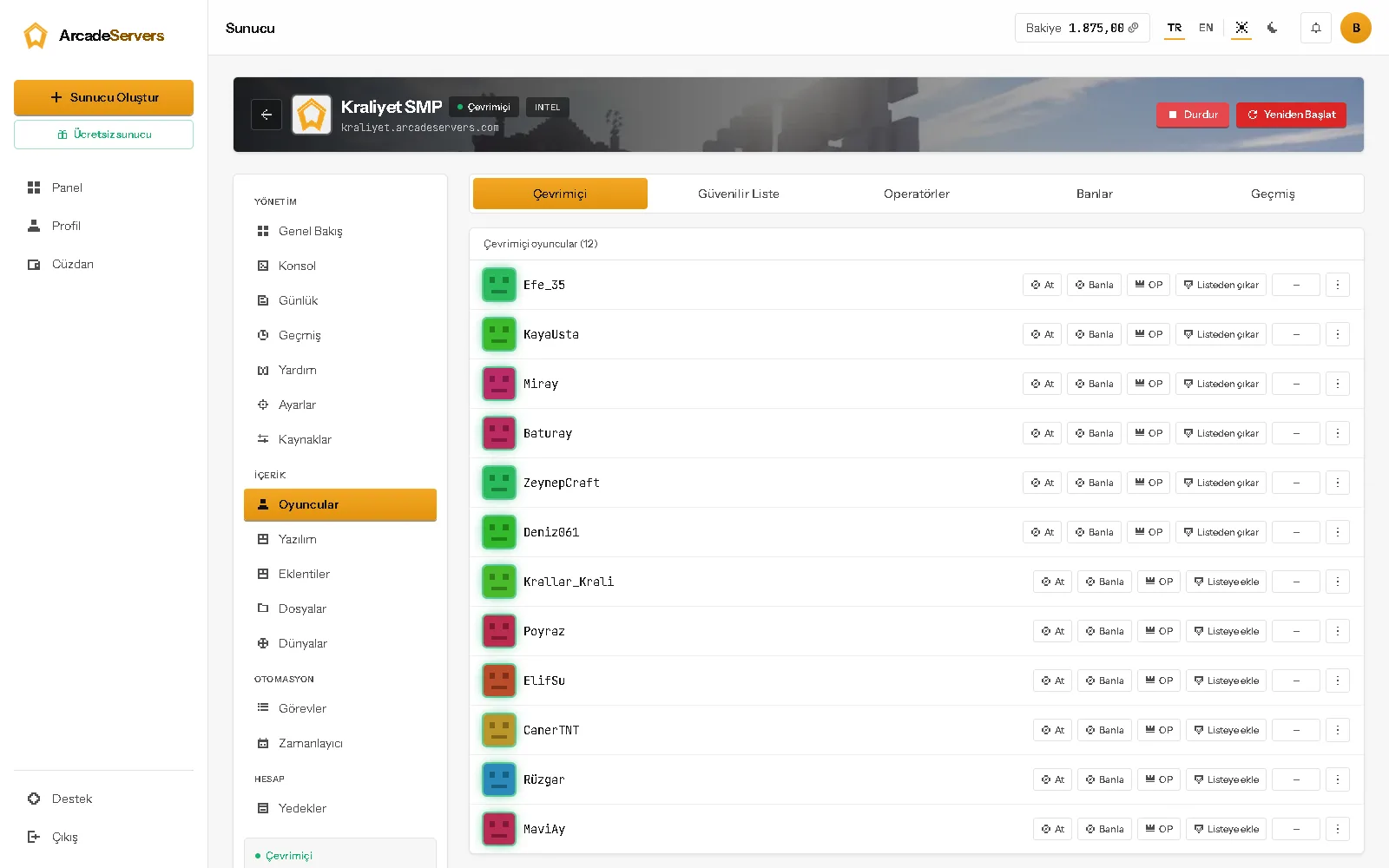The width and height of the screenshot is (1389, 868).
Task: Go to Cüzdan wallet
Action: click(x=103, y=264)
